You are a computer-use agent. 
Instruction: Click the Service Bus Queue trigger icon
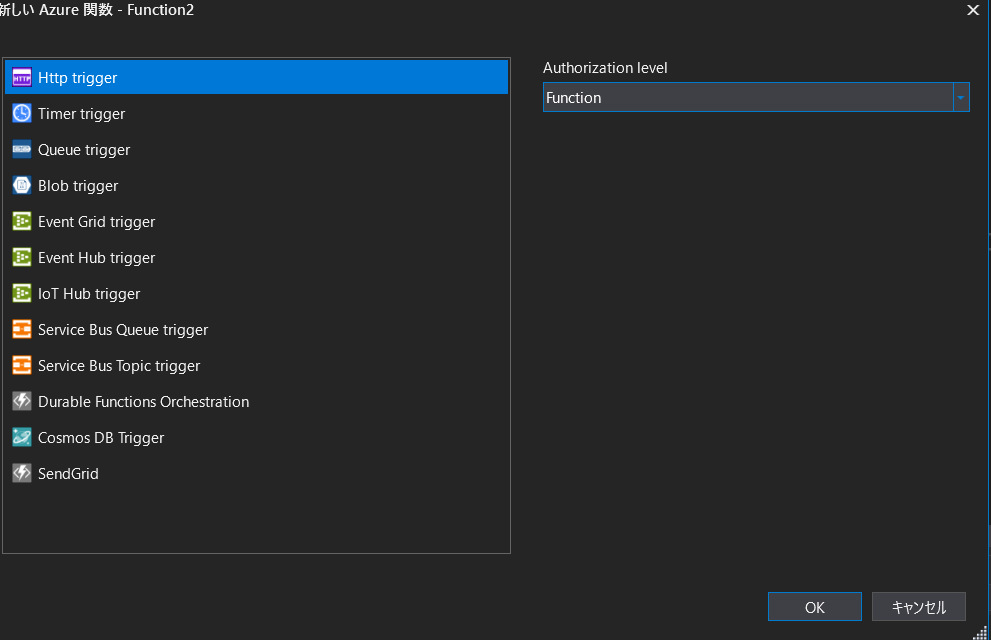click(x=21, y=330)
